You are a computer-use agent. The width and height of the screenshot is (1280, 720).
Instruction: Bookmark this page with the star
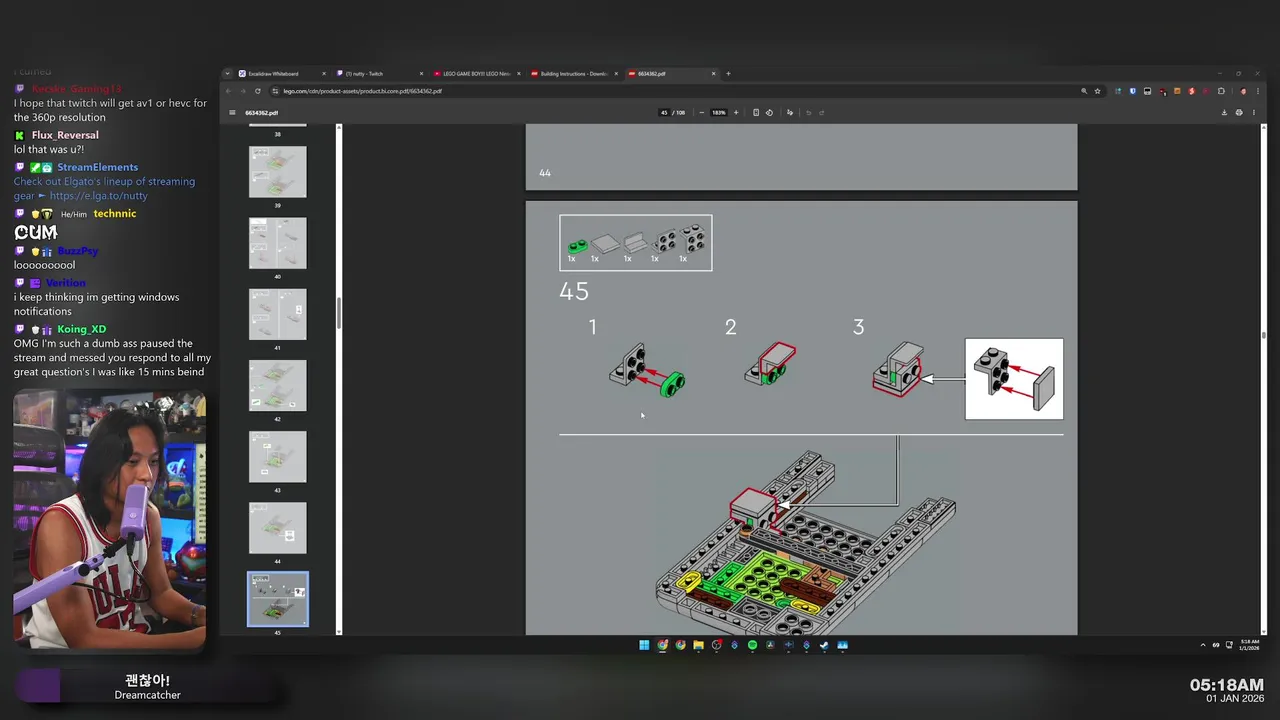coord(1098,91)
